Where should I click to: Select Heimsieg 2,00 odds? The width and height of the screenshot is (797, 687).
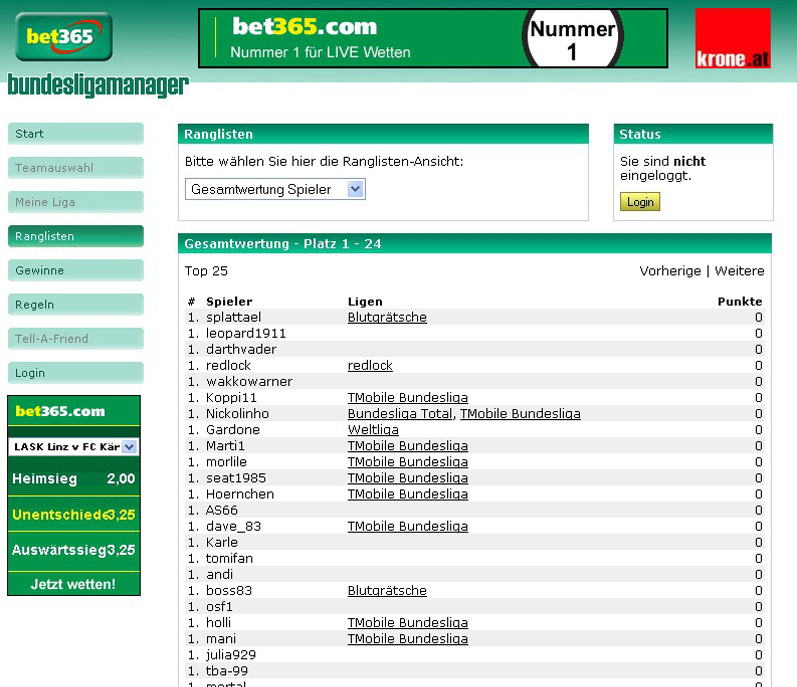[74, 478]
